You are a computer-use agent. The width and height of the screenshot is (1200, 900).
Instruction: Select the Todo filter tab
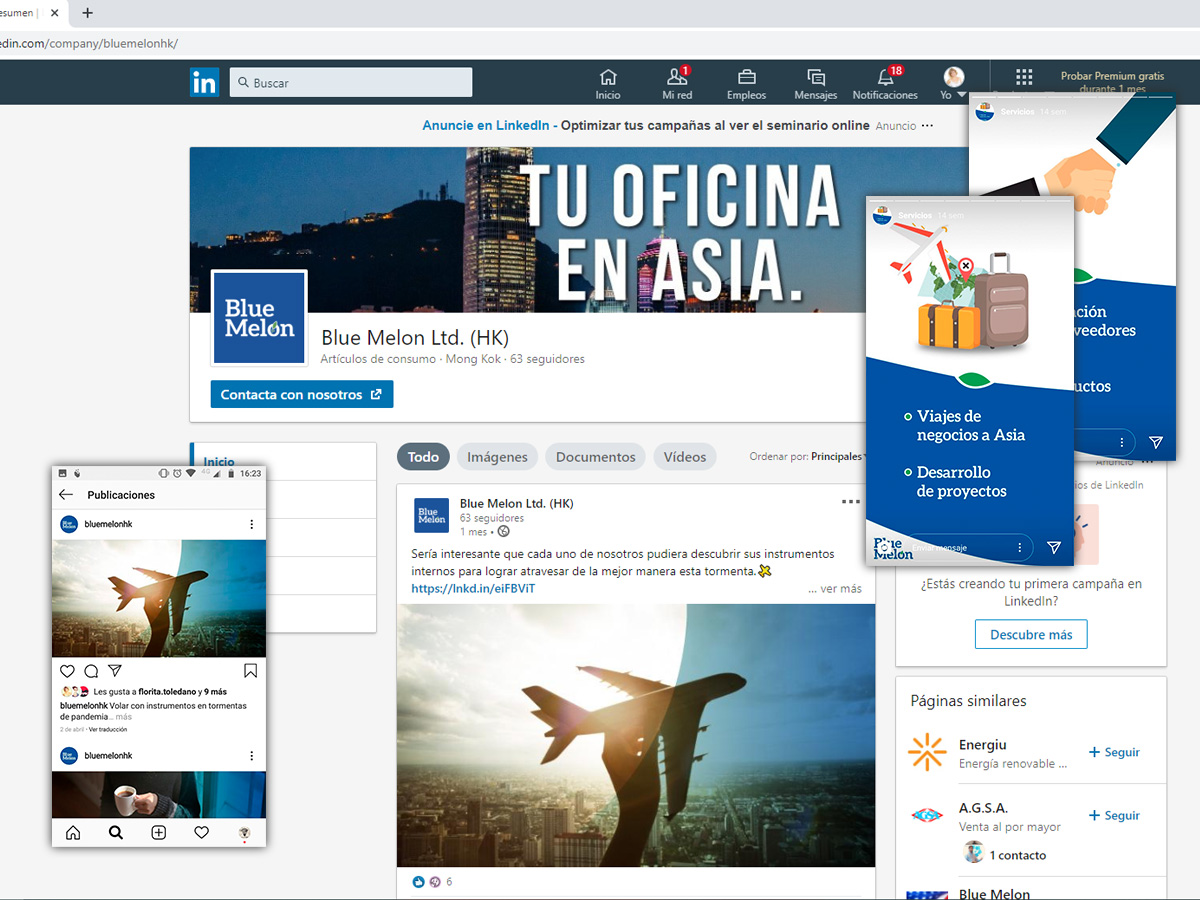click(x=423, y=457)
